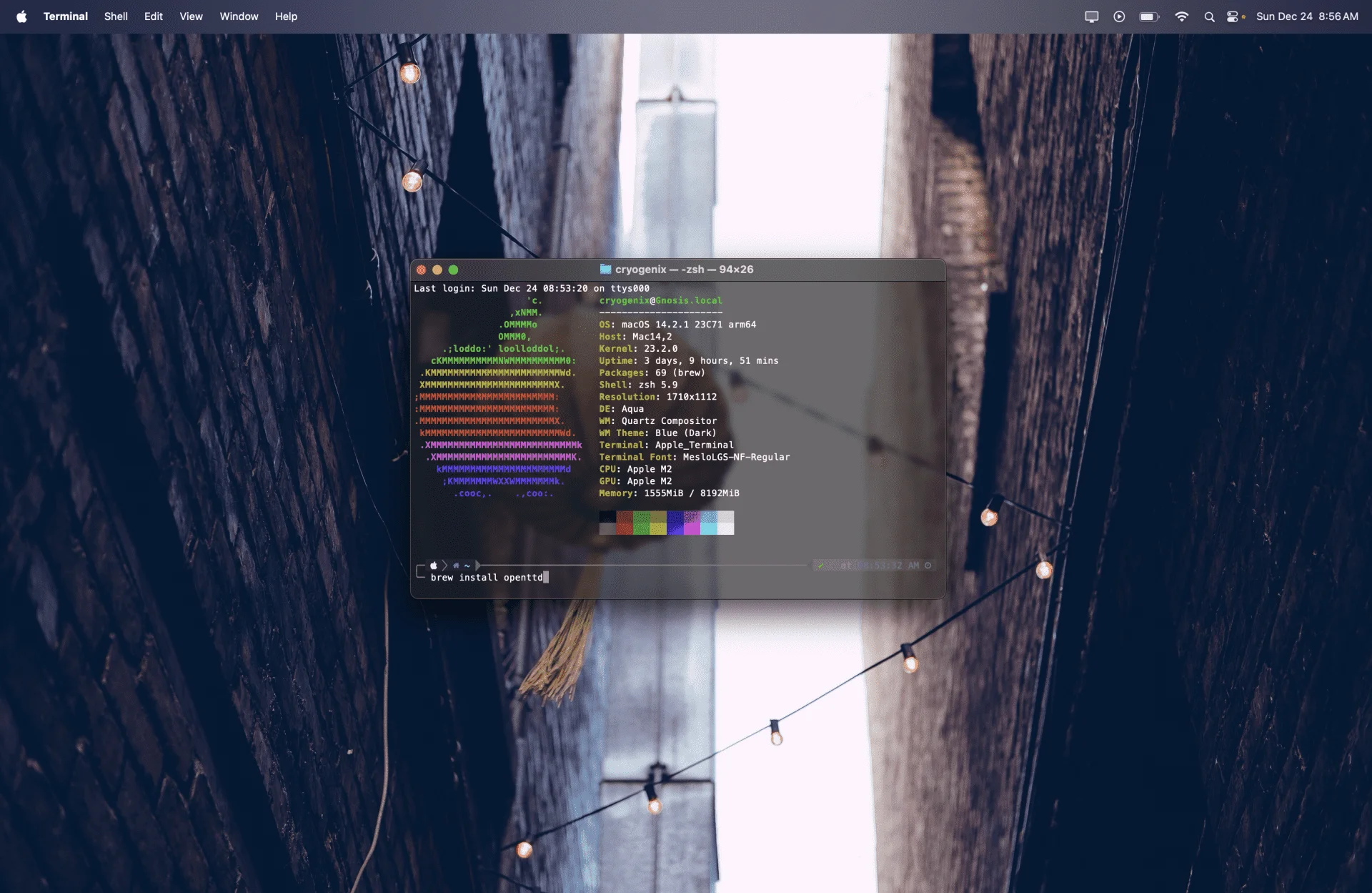Click the green color block in palette

point(641,523)
